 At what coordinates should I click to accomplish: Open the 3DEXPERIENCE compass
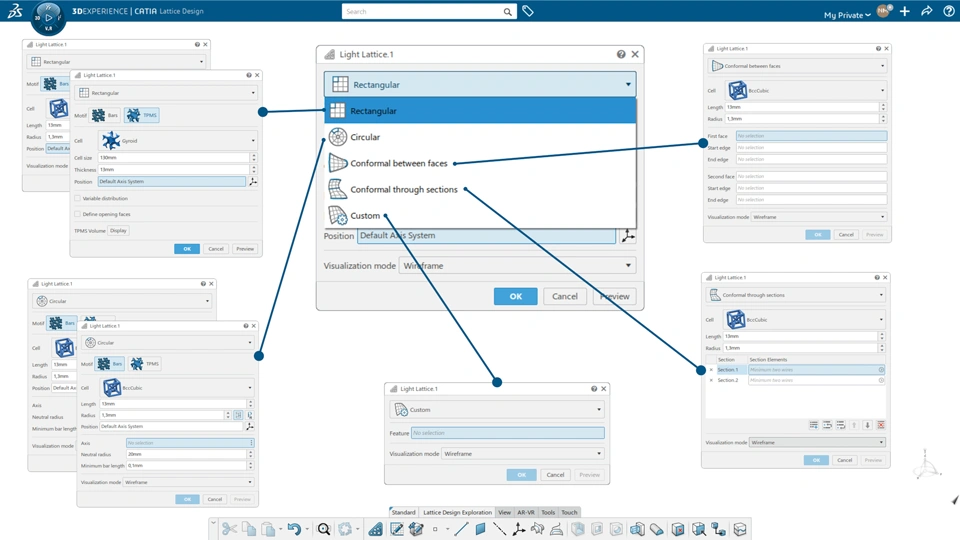click(48, 18)
